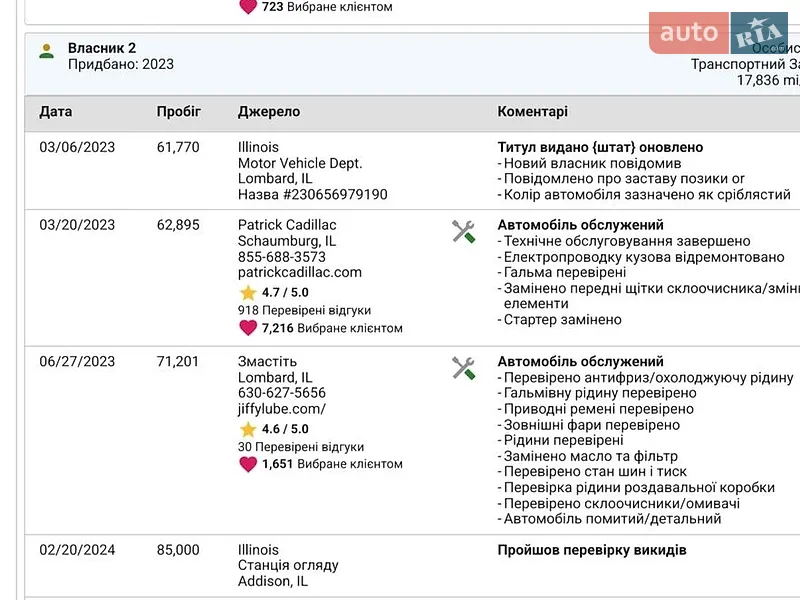Click the Автомобіль помитий/детальний line
800x600 pixels.
pos(612,519)
